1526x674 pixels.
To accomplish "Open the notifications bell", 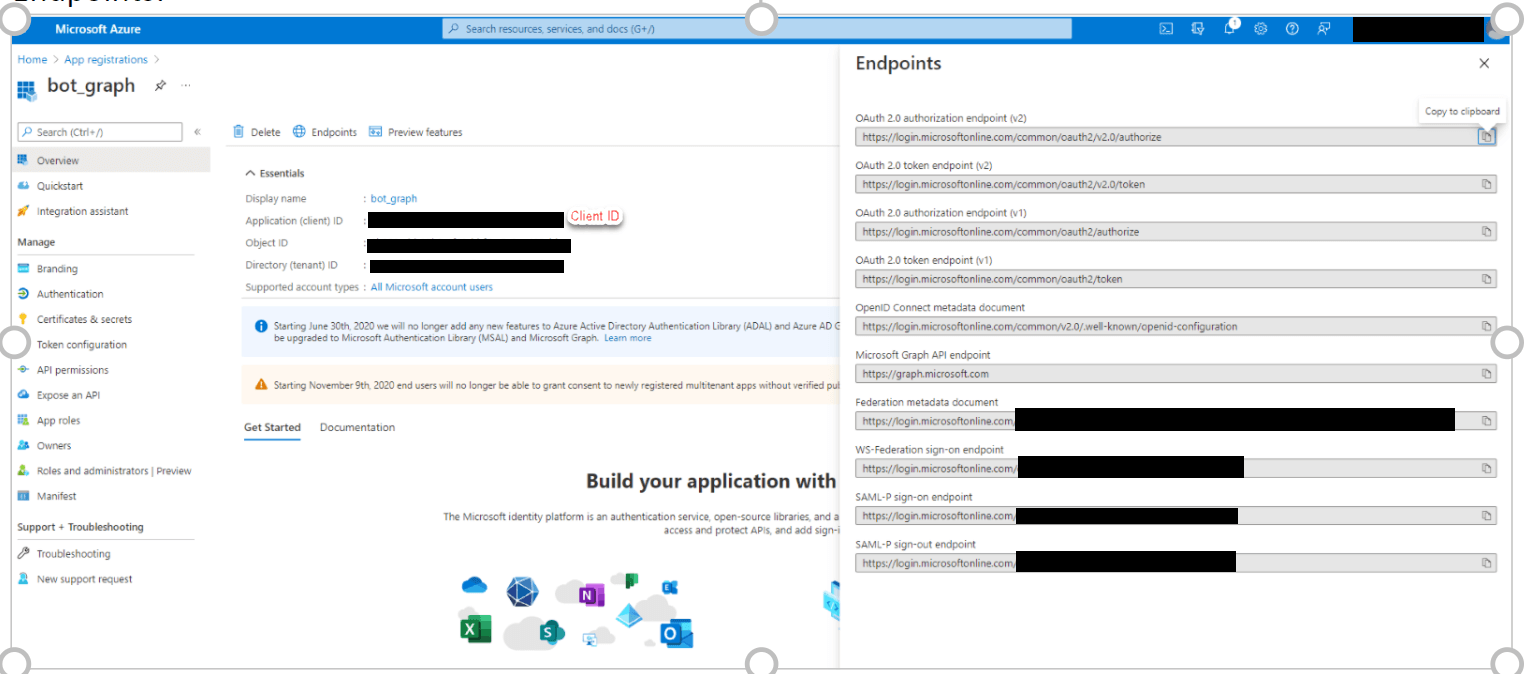I will (1229, 28).
